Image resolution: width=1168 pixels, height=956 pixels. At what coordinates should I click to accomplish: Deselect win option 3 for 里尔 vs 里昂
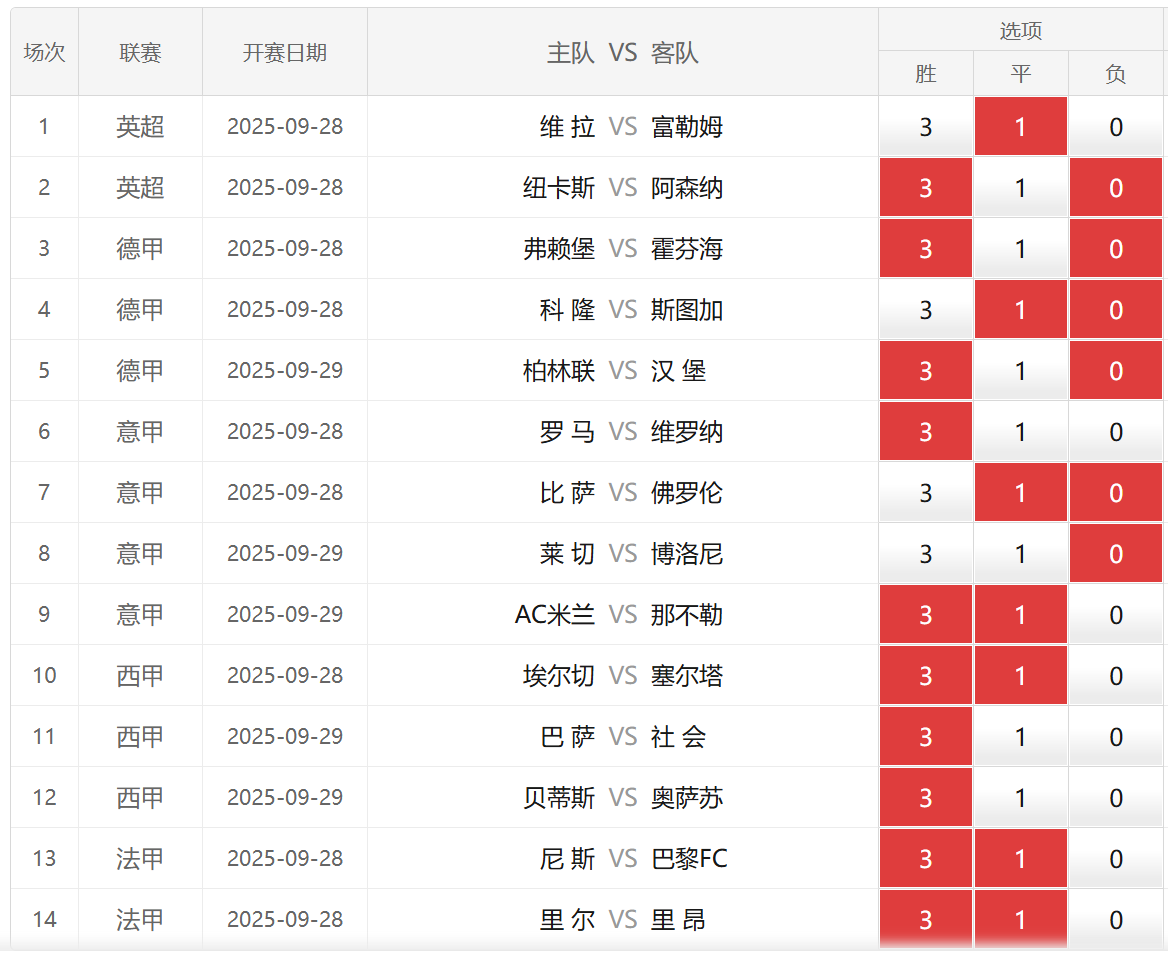(x=925, y=920)
